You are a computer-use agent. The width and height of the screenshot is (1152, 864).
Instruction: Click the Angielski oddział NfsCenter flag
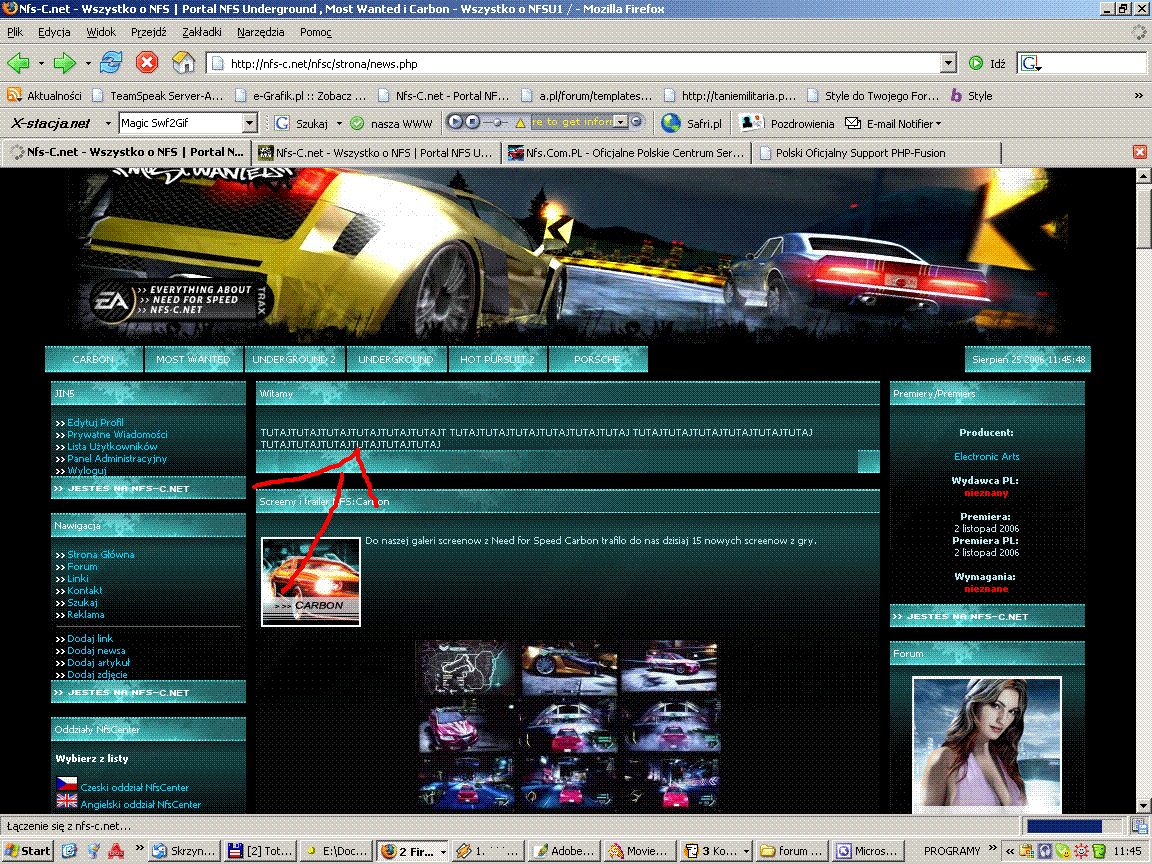pos(67,801)
